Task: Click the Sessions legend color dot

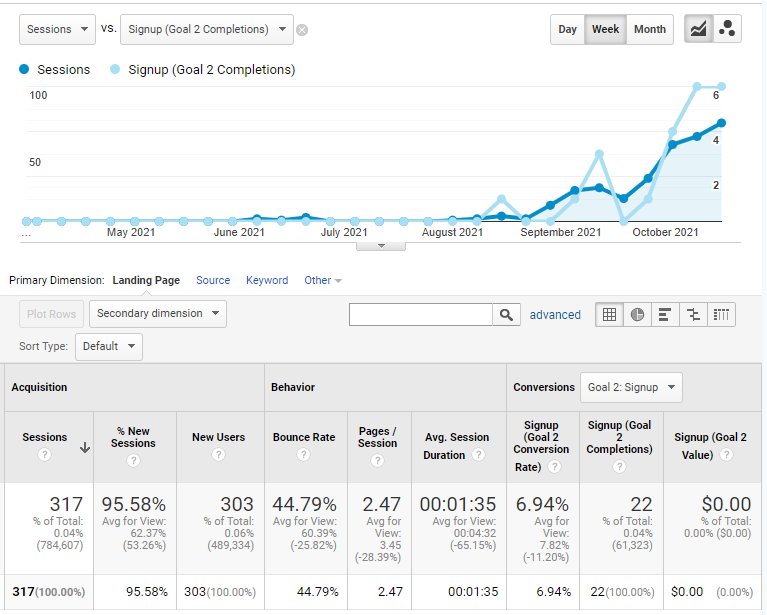Action: [24, 69]
